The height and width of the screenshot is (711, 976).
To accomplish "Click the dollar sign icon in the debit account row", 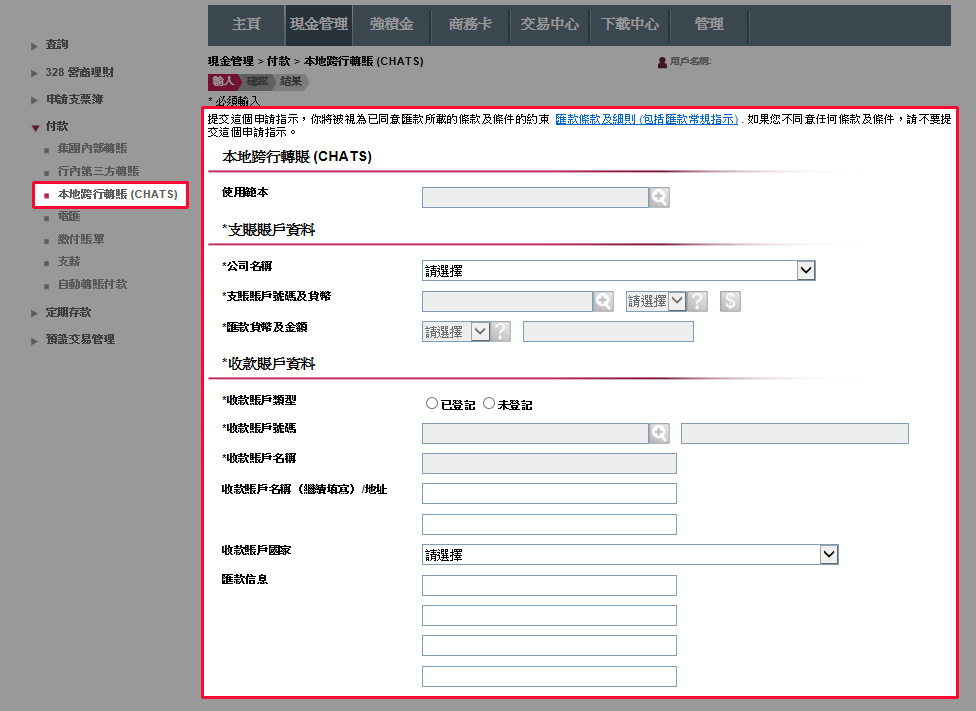I will [729, 300].
